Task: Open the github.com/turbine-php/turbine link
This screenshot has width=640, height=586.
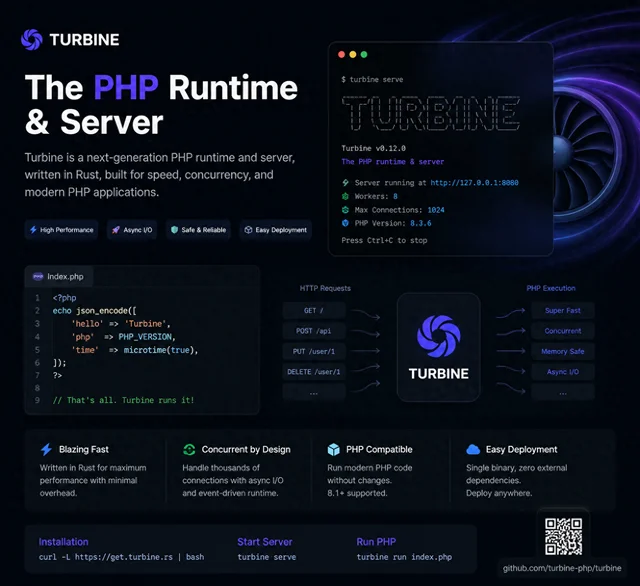Action: [562, 568]
